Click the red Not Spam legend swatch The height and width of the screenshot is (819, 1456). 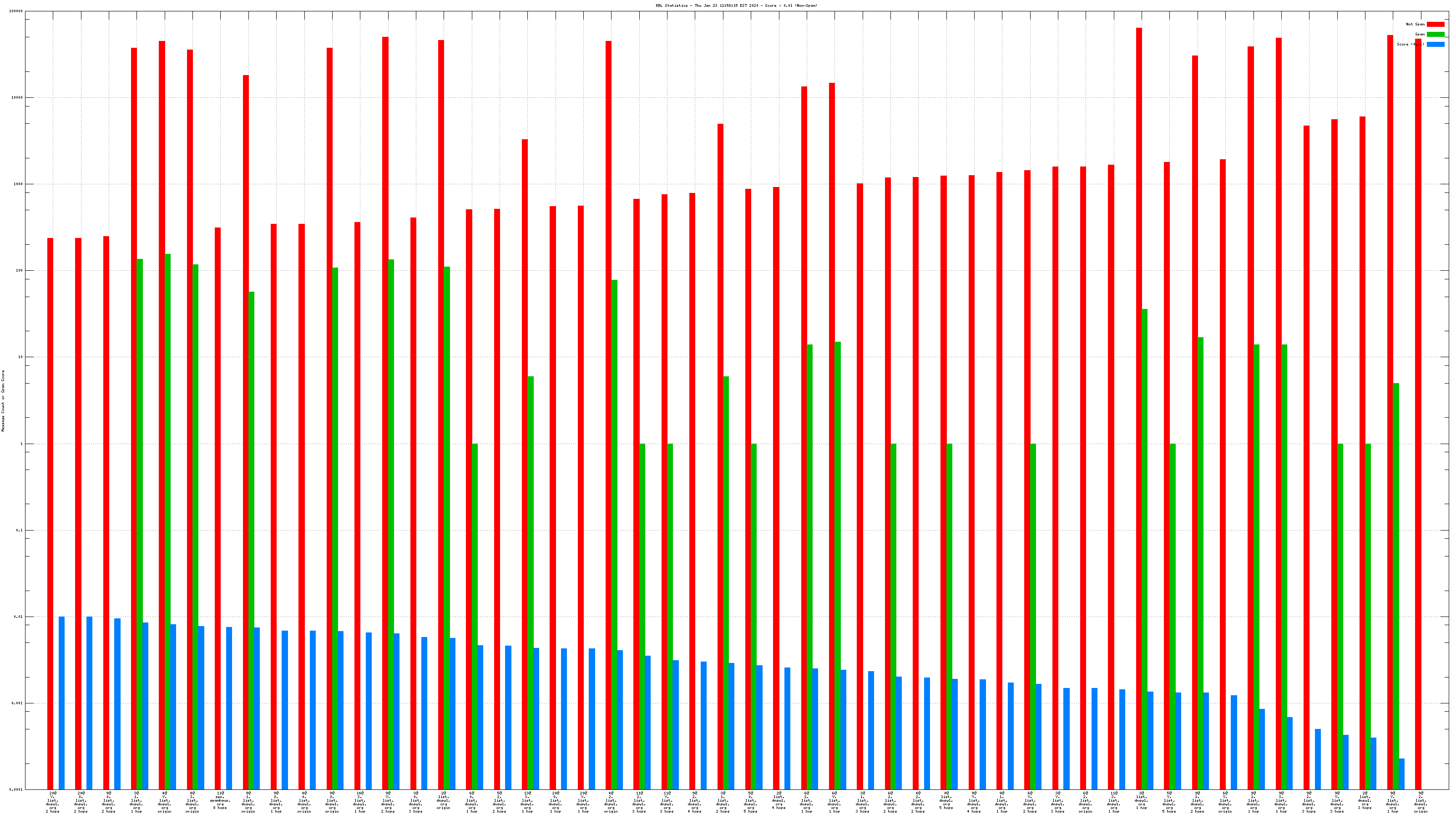tap(1435, 24)
